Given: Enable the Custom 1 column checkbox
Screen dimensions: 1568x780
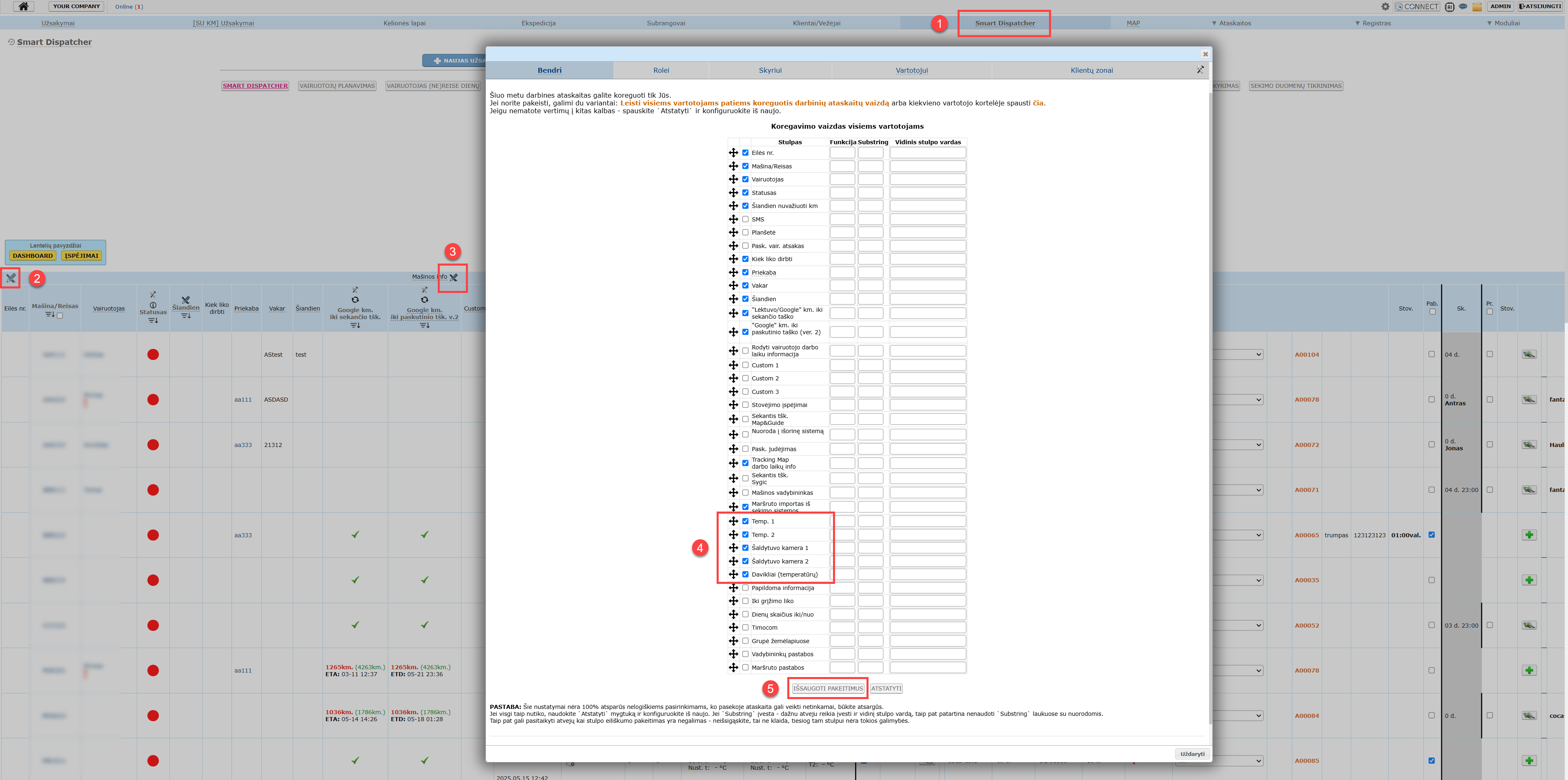Looking at the screenshot, I should 745,365.
